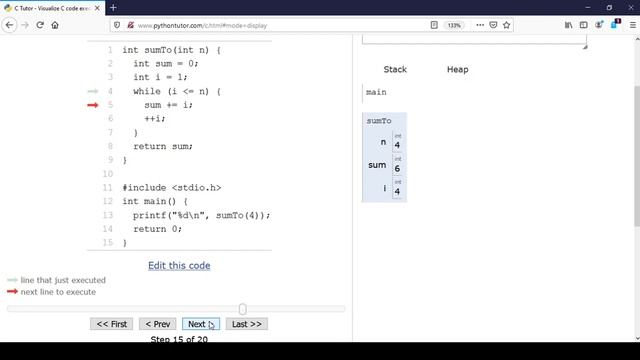The height and width of the screenshot is (360, 640).
Task: Click value 4 of variable i
Action: pos(397,191)
